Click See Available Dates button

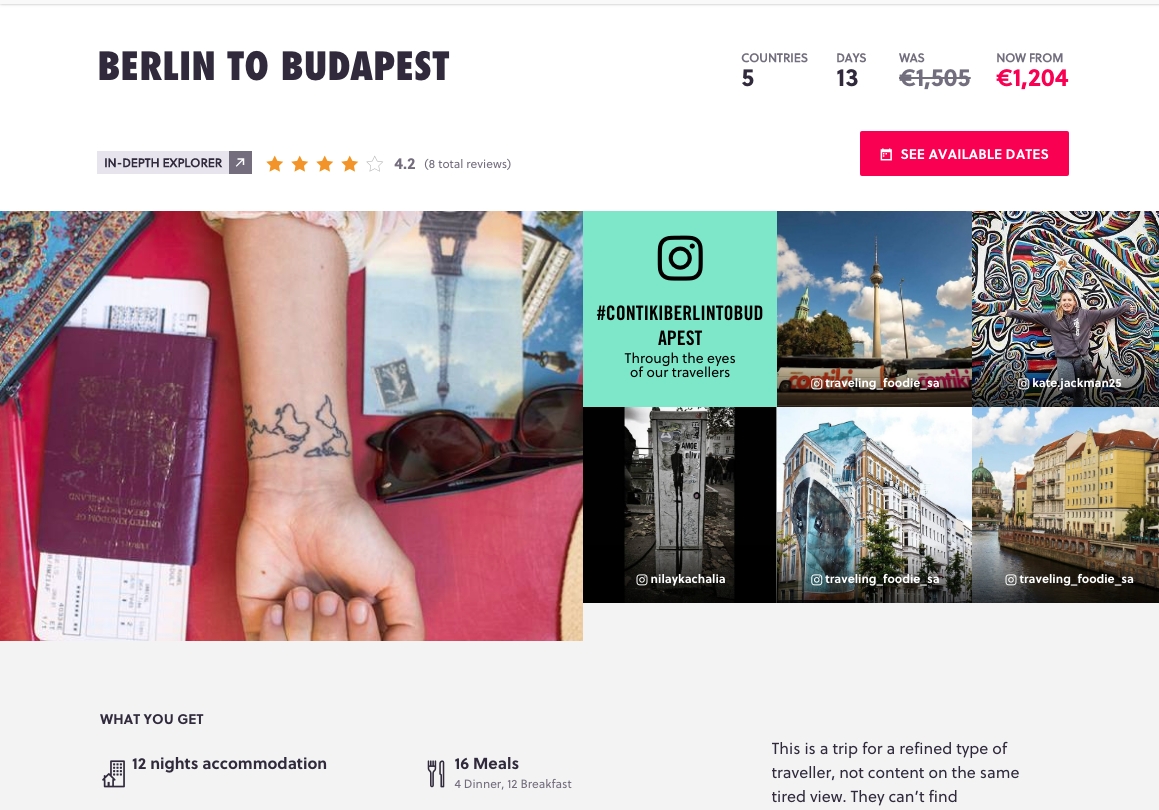click(x=964, y=154)
